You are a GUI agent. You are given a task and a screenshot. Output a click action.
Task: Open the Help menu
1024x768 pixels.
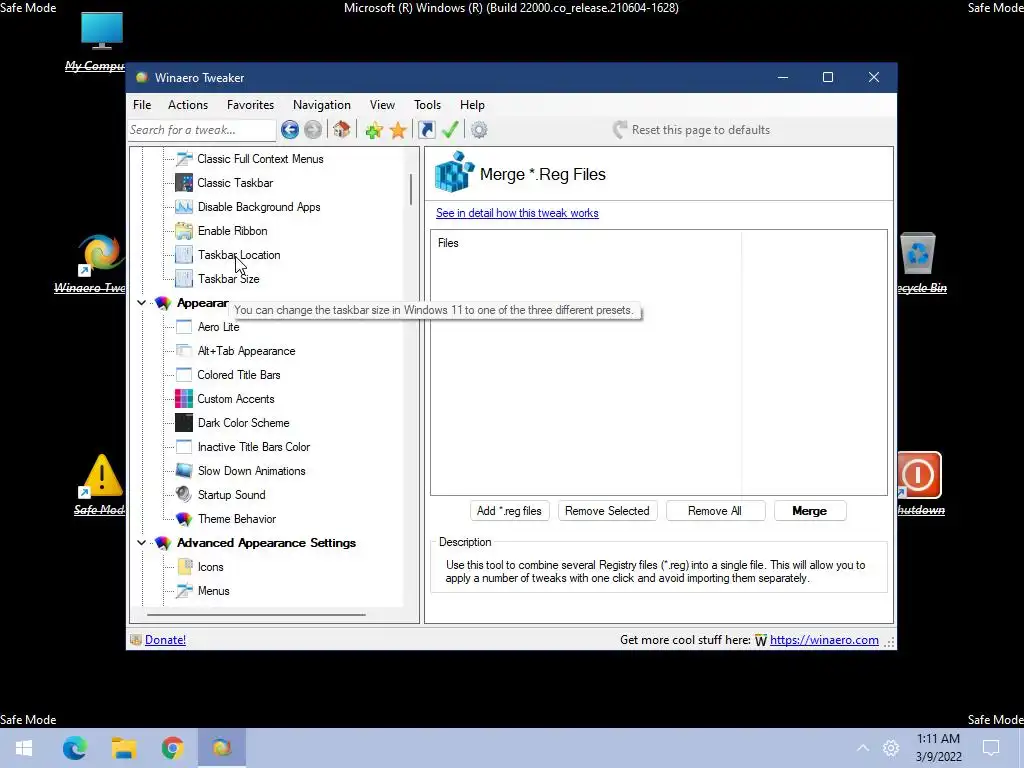[472, 104]
